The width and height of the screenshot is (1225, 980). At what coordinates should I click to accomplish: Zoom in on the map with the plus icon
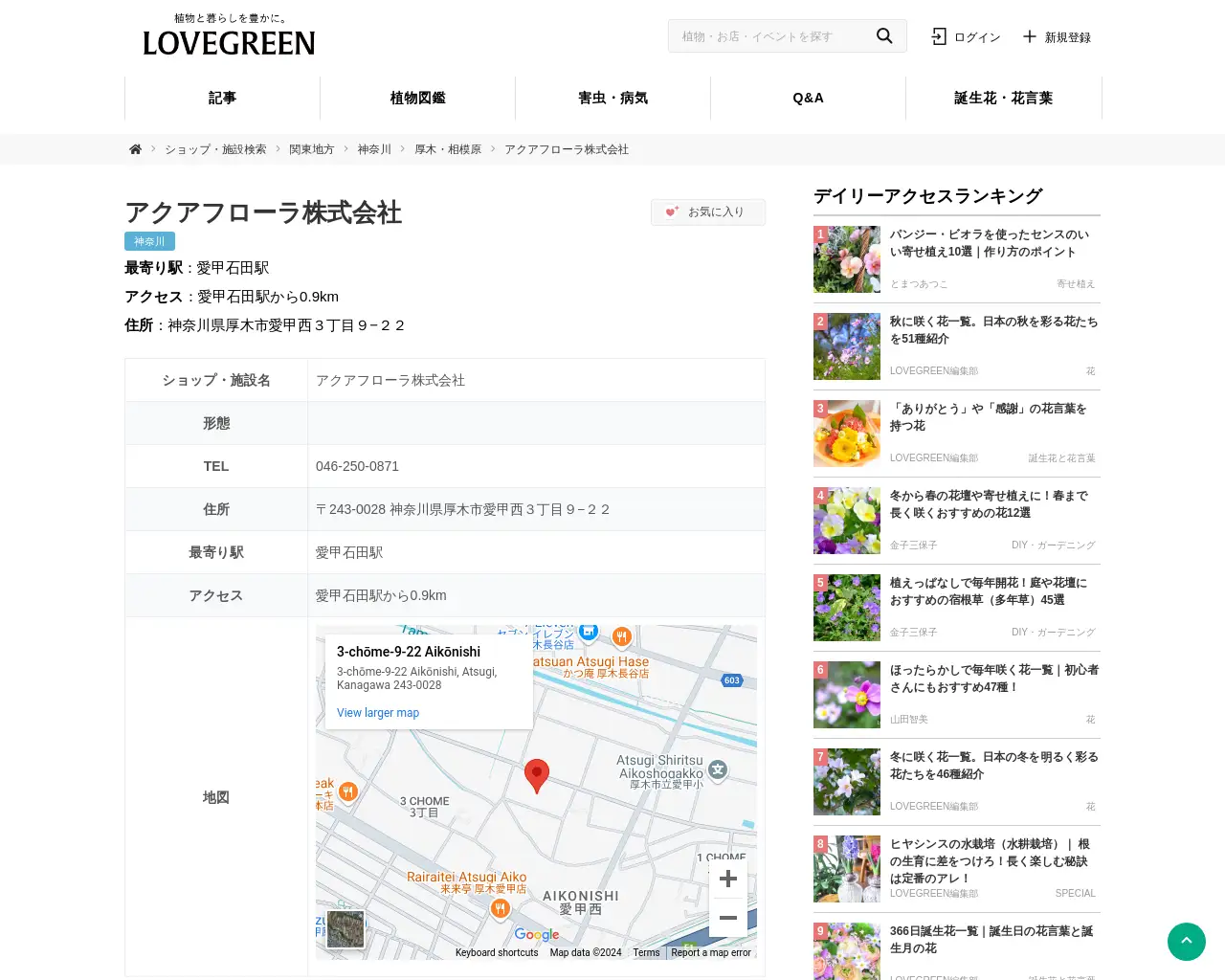[728, 878]
